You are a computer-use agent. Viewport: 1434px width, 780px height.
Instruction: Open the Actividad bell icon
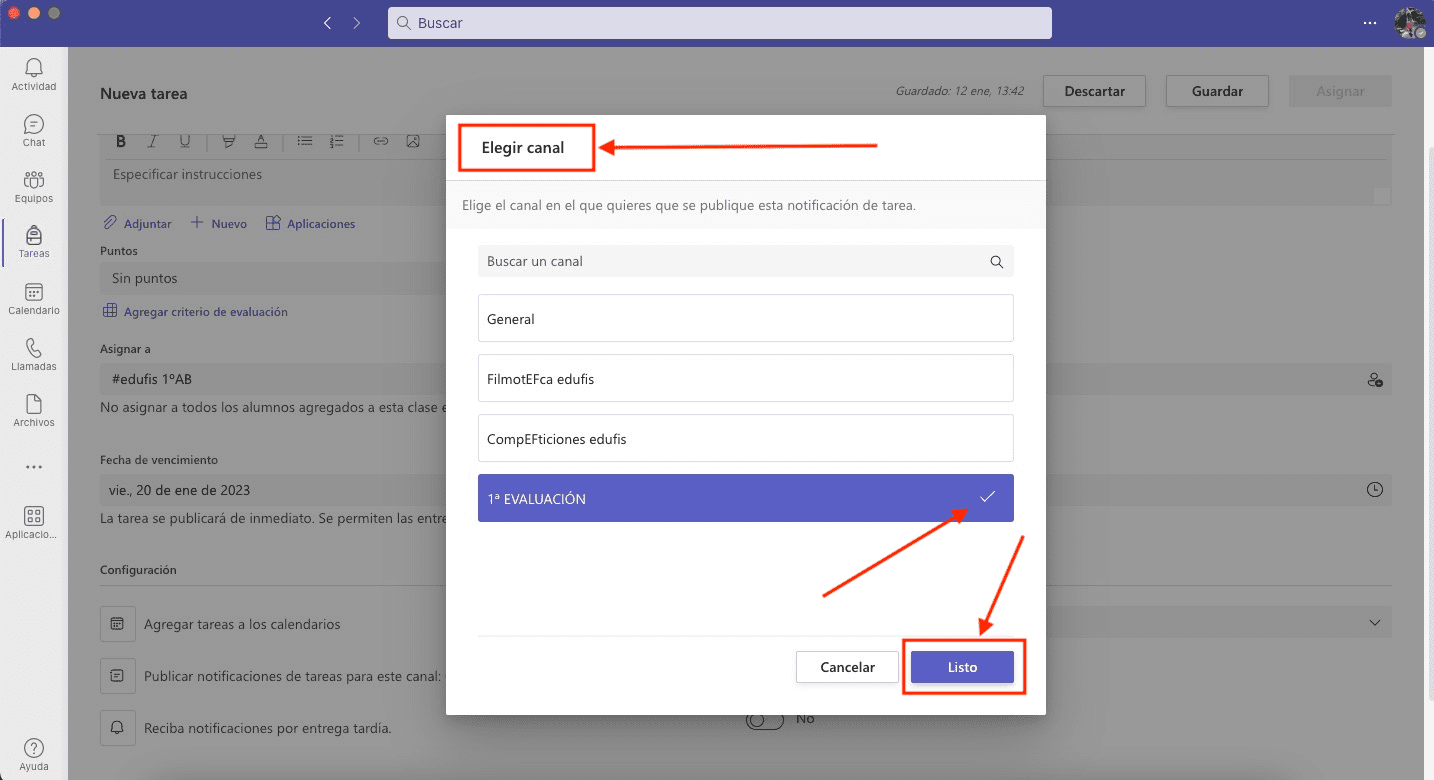click(x=34, y=68)
